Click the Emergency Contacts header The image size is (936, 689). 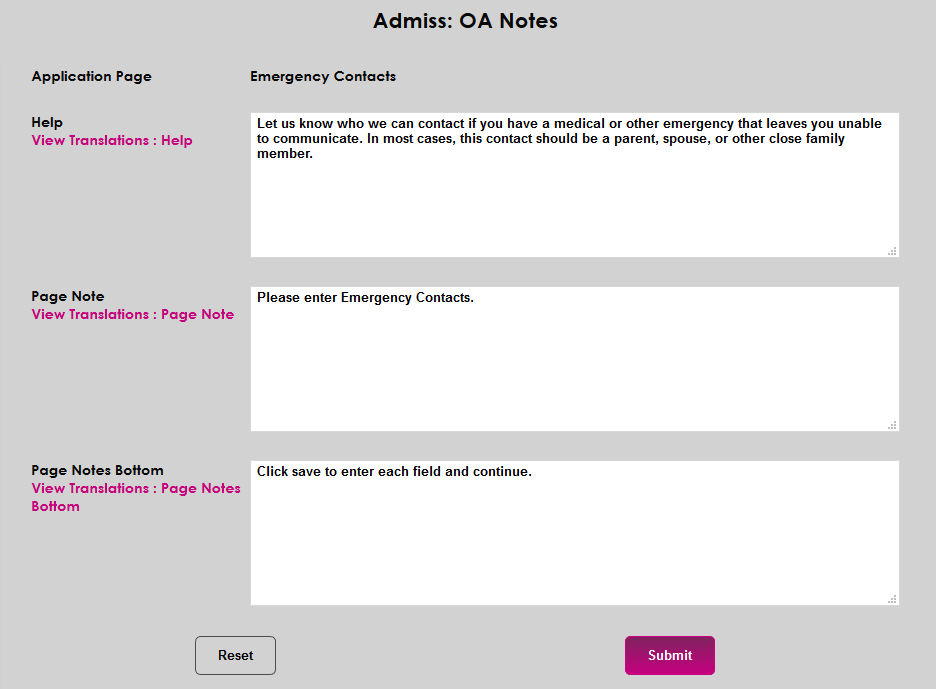click(x=323, y=76)
